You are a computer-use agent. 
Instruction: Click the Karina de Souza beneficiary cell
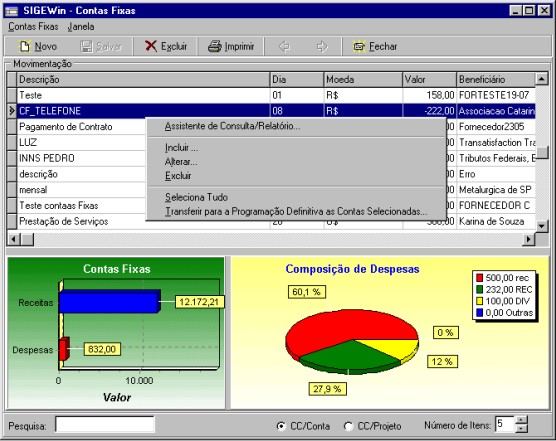click(x=496, y=222)
